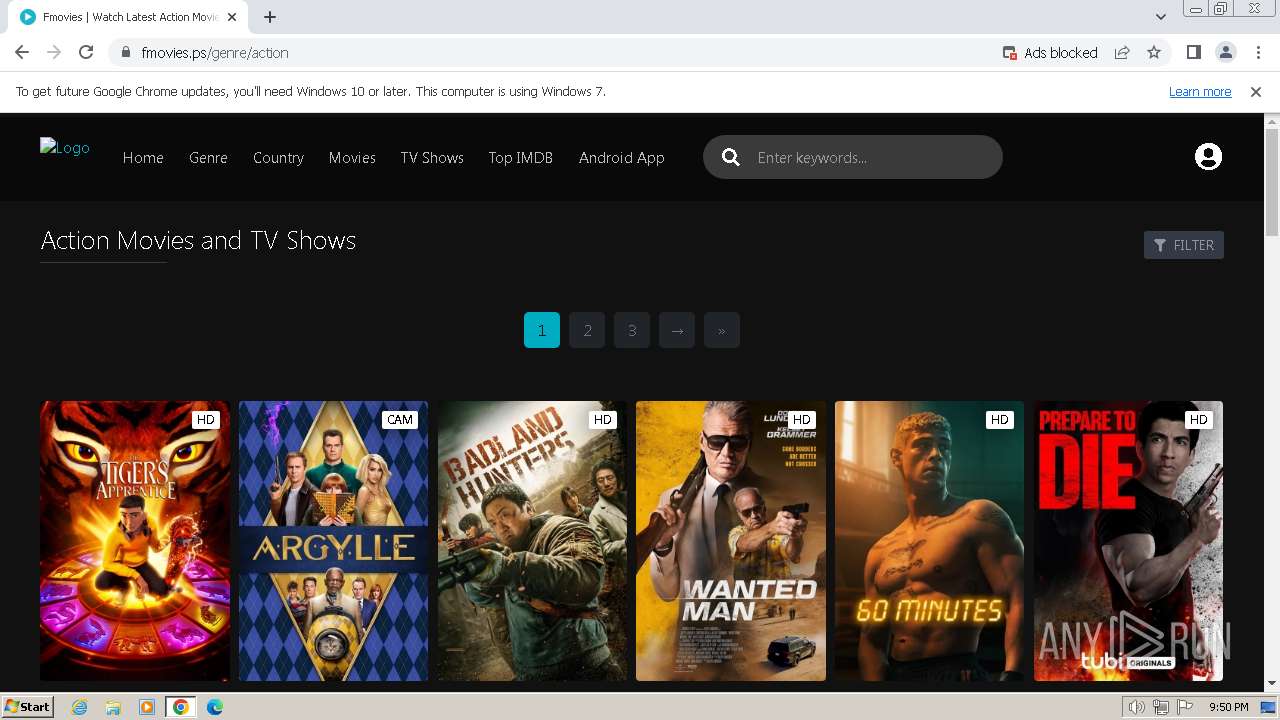Go to Home in site navigation
This screenshot has width=1280, height=720.
click(143, 157)
